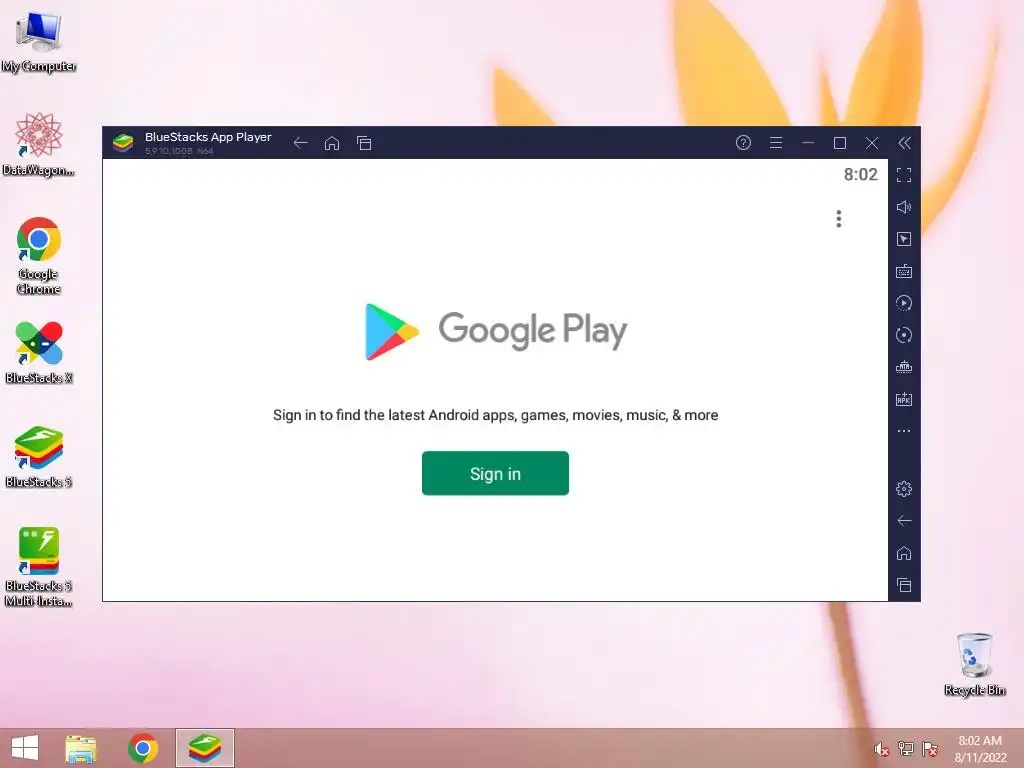Image resolution: width=1024 pixels, height=768 pixels.
Task: Maximize the BlueStacks App Player window
Action: (x=840, y=143)
